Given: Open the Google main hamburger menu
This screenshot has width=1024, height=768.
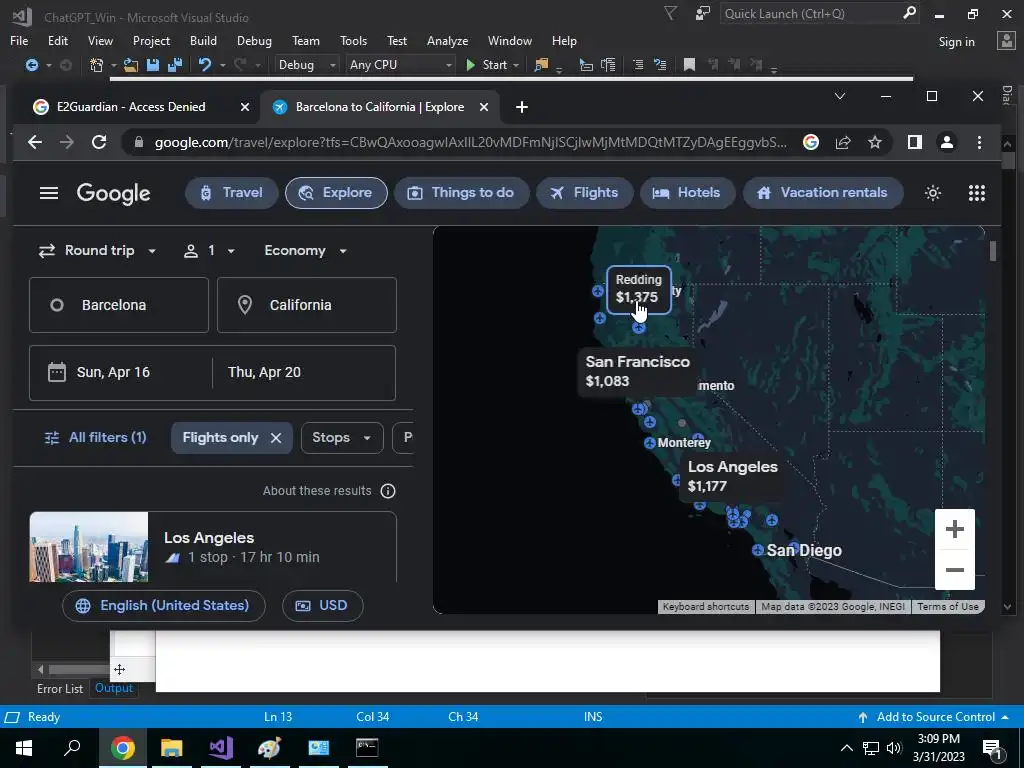Looking at the screenshot, I should (x=49, y=193).
